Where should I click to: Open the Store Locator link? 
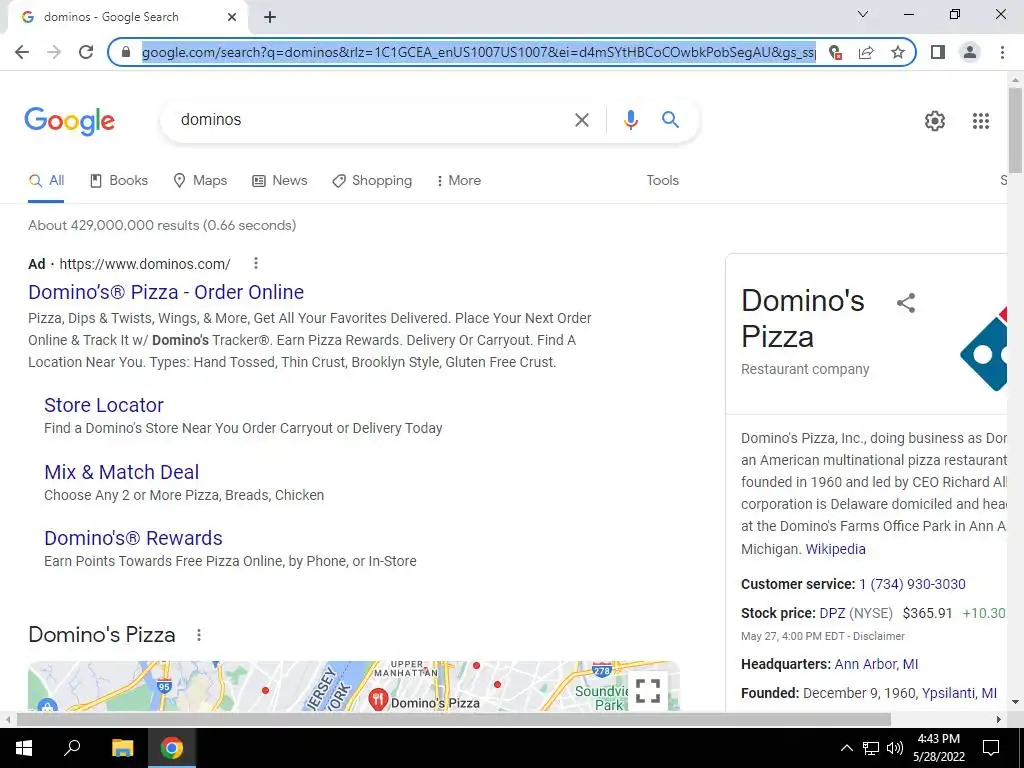pyautogui.click(x=104, y=405)
